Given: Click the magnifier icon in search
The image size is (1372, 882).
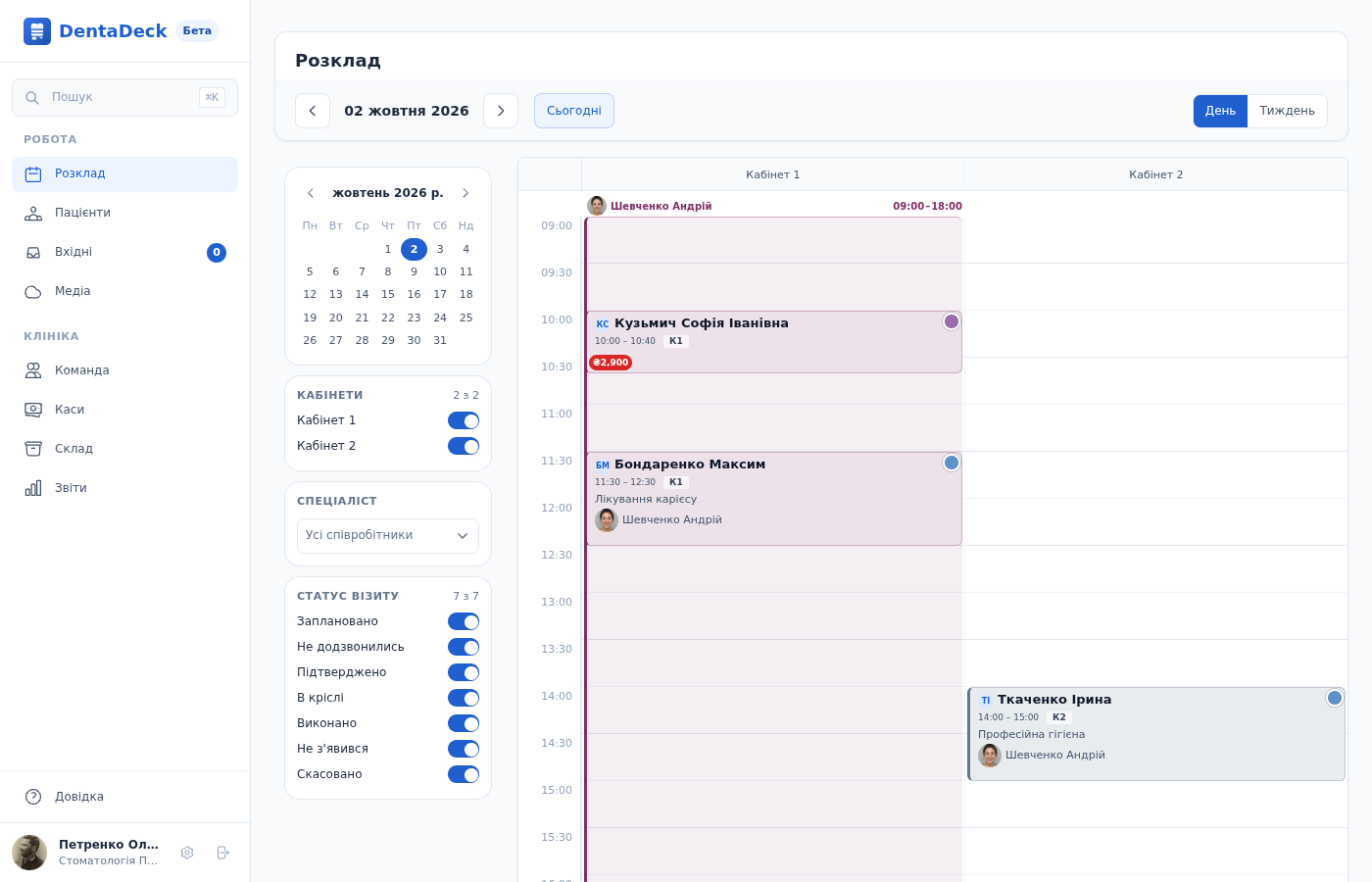Looking at the screenshot, I should click(x=32, y=98).
